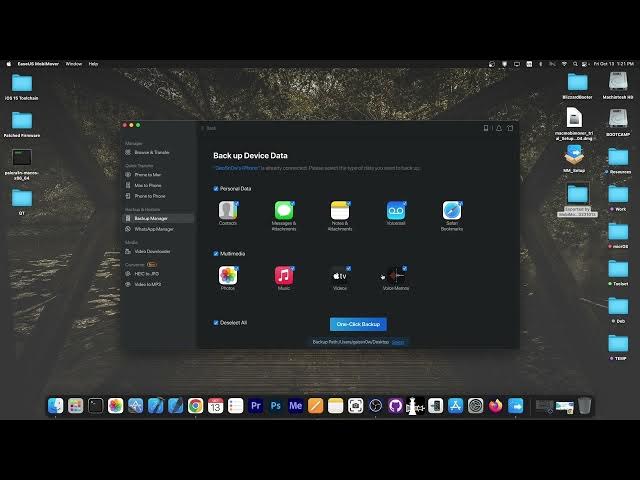The image size is (640, 480).
Task: Open the Apple menu
Action: tap(9, 64)
